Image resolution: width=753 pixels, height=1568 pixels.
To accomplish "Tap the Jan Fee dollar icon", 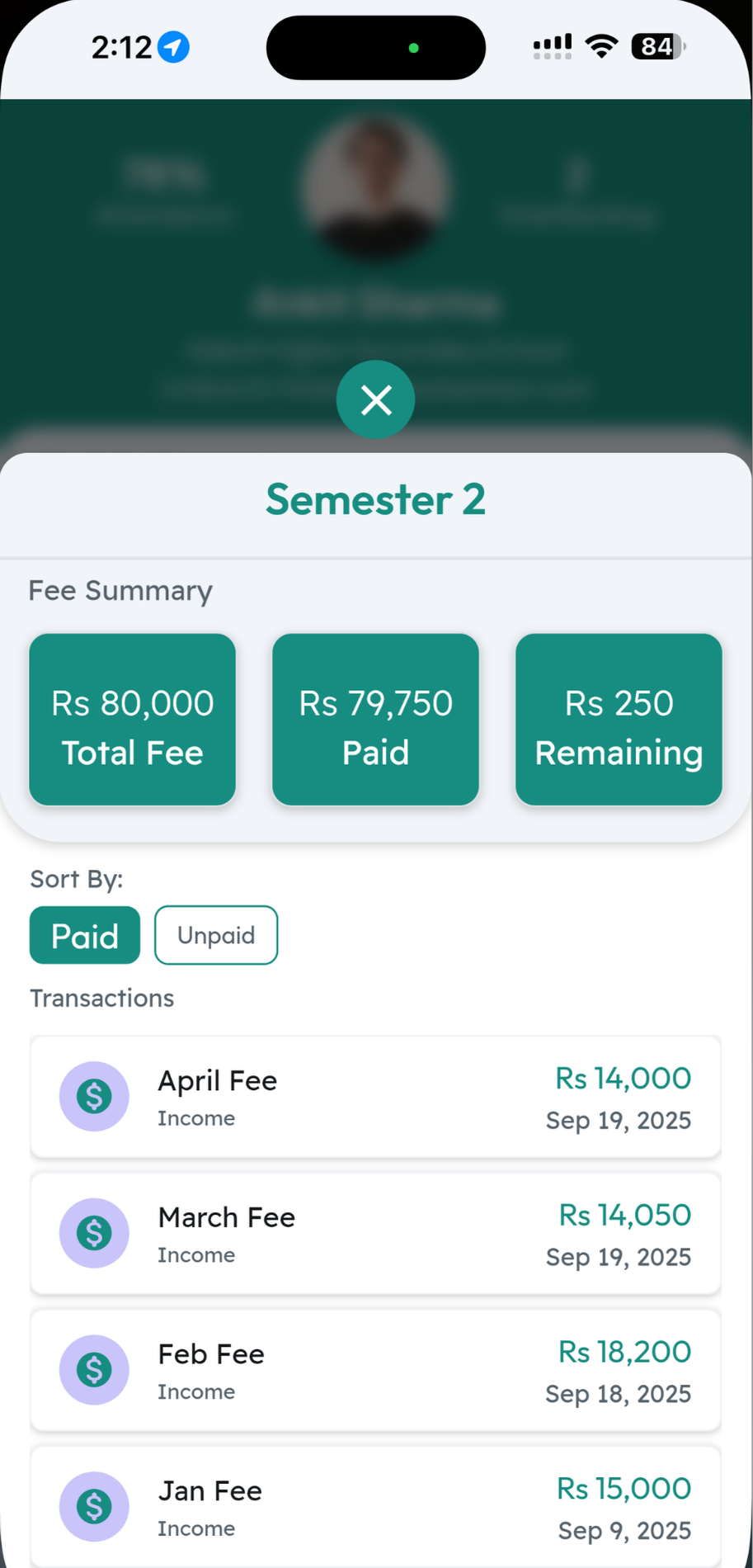I will point(94,1506).
